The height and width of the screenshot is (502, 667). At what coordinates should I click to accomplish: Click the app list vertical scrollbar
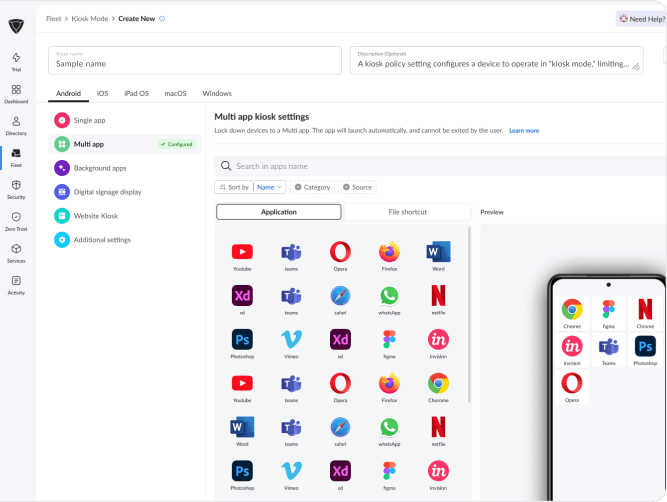[469, 314]
